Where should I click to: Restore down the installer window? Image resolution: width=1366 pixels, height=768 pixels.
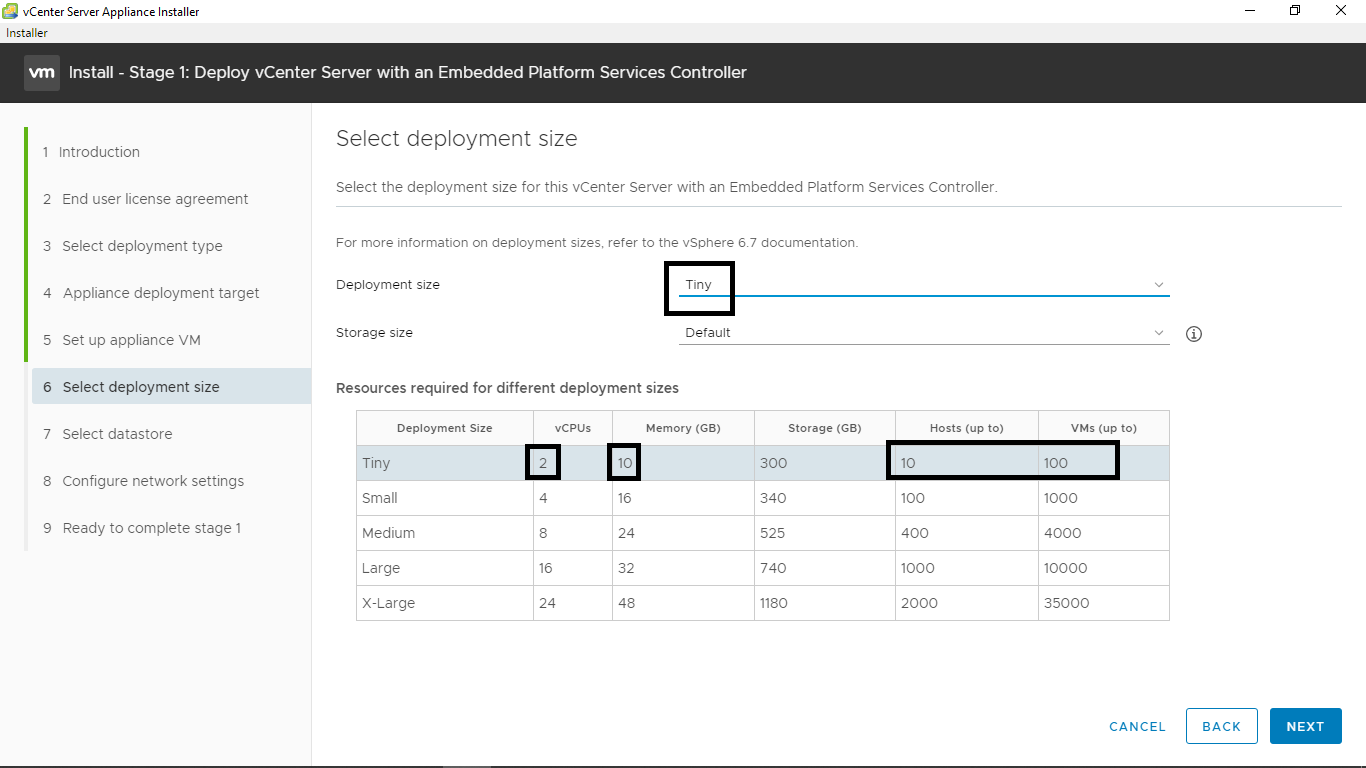pyautogui.click(x=1295, y=11)
